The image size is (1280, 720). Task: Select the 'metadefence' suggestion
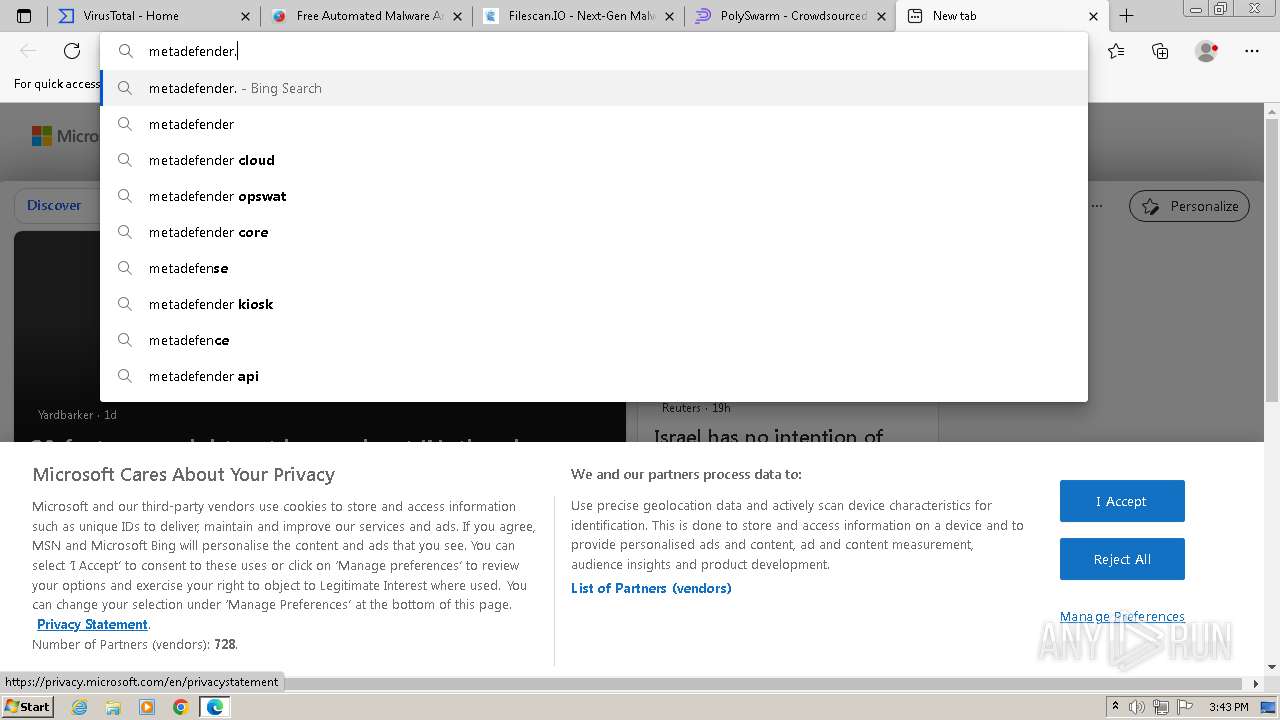(x=594, y=340)
